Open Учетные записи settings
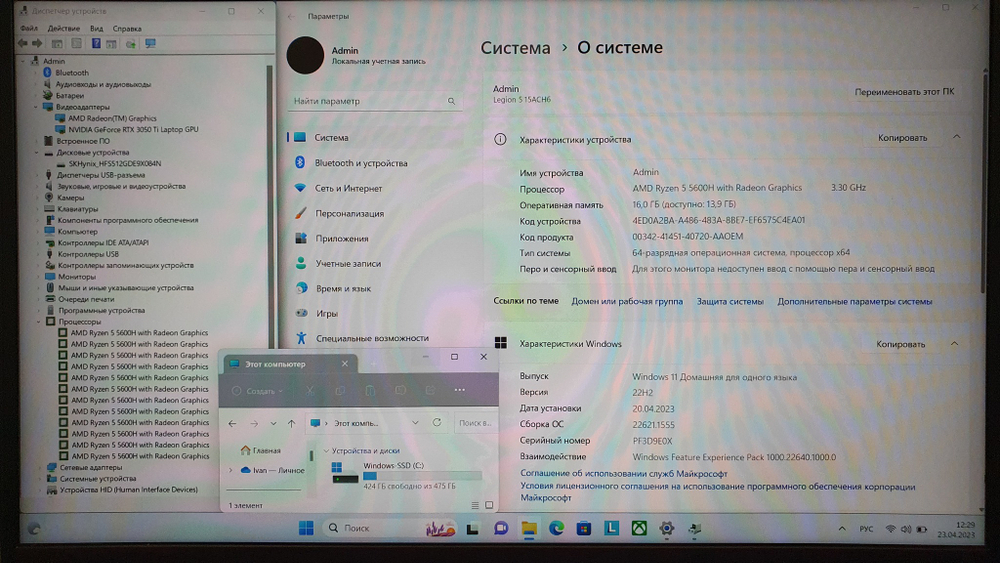Viewport: 1000px width, 563px height. (x=348, y=263)
